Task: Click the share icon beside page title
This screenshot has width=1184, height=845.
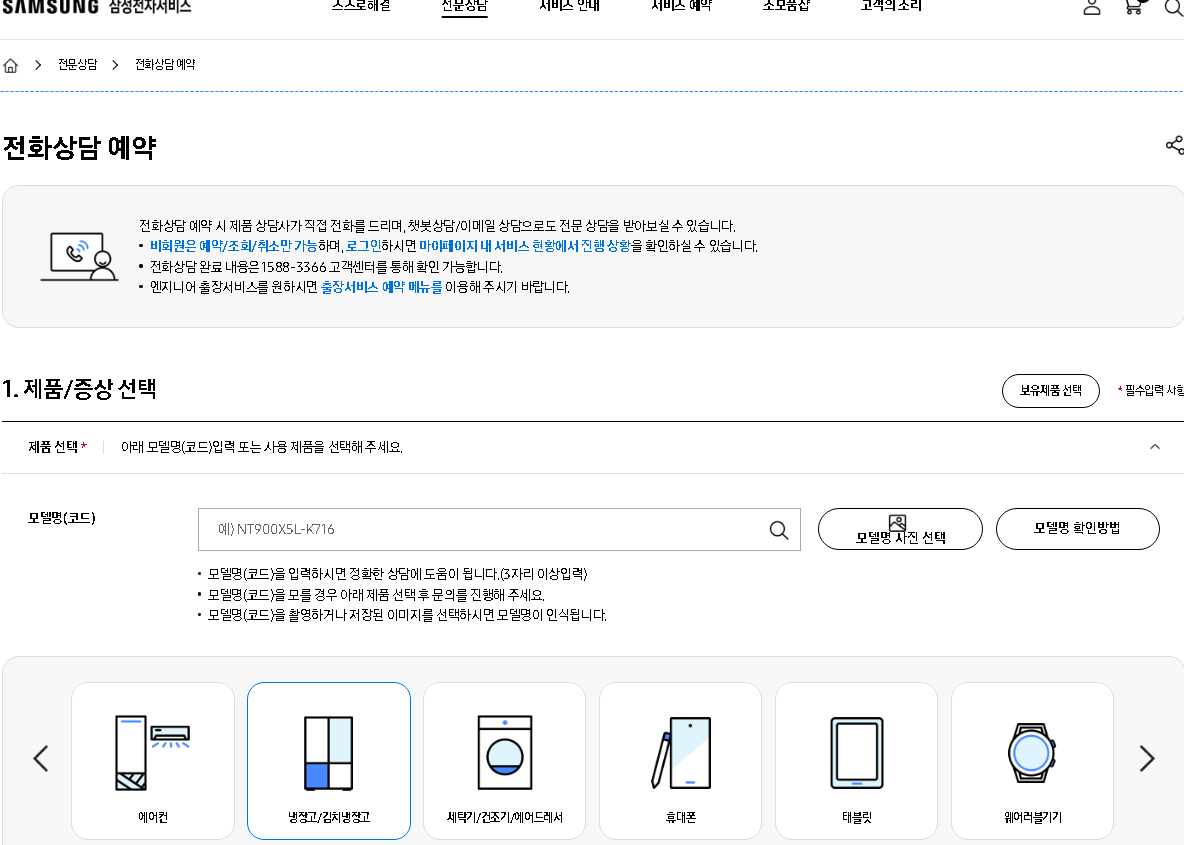Action: 1174,145
